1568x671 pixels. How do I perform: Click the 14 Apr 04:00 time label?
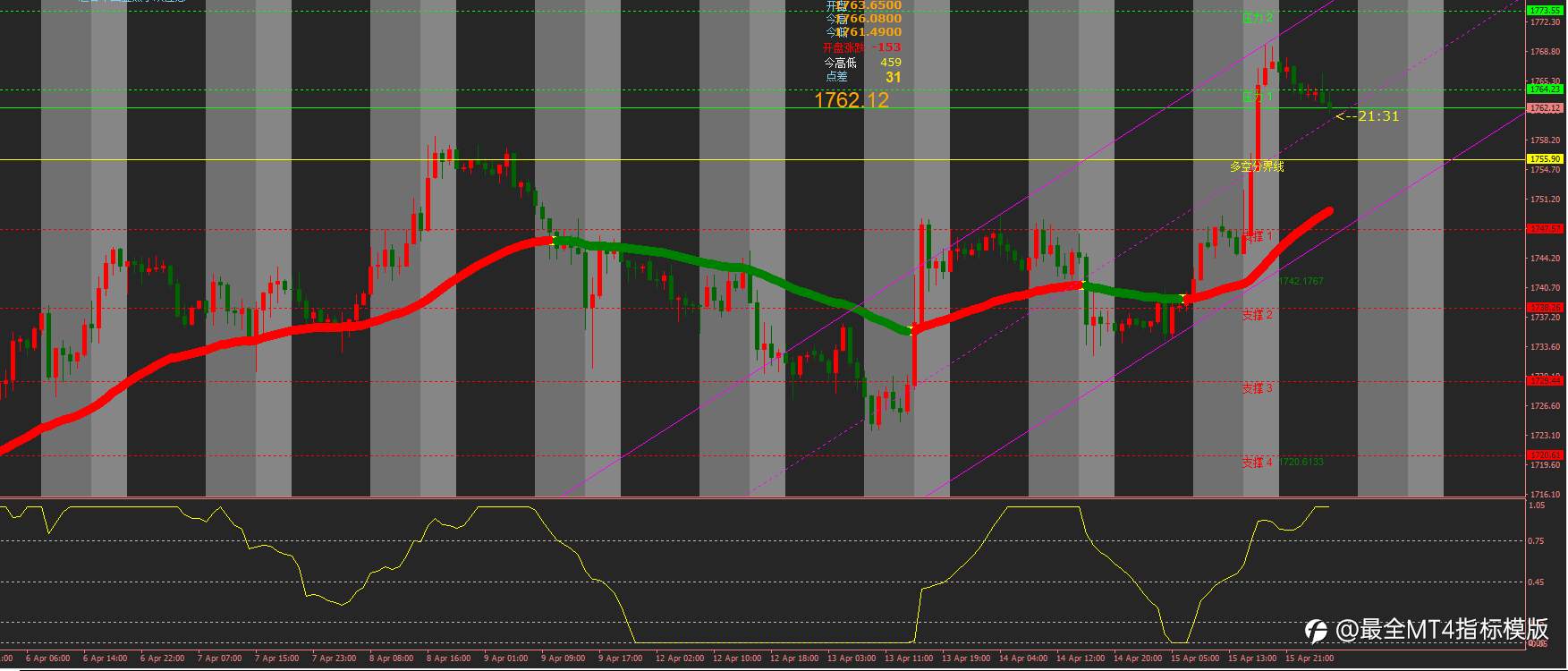click(x=1024, y=658)
